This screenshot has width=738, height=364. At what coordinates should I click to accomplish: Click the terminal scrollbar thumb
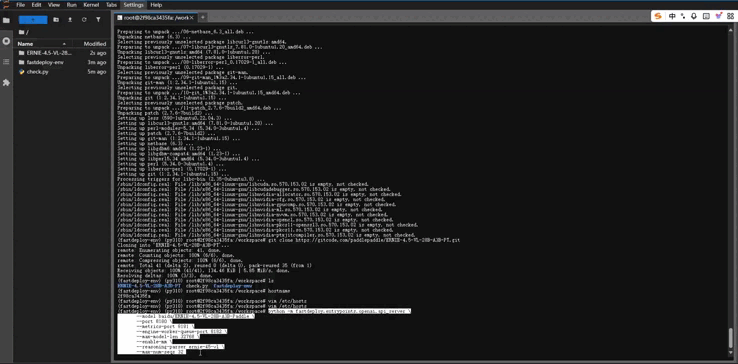(730, 338)
